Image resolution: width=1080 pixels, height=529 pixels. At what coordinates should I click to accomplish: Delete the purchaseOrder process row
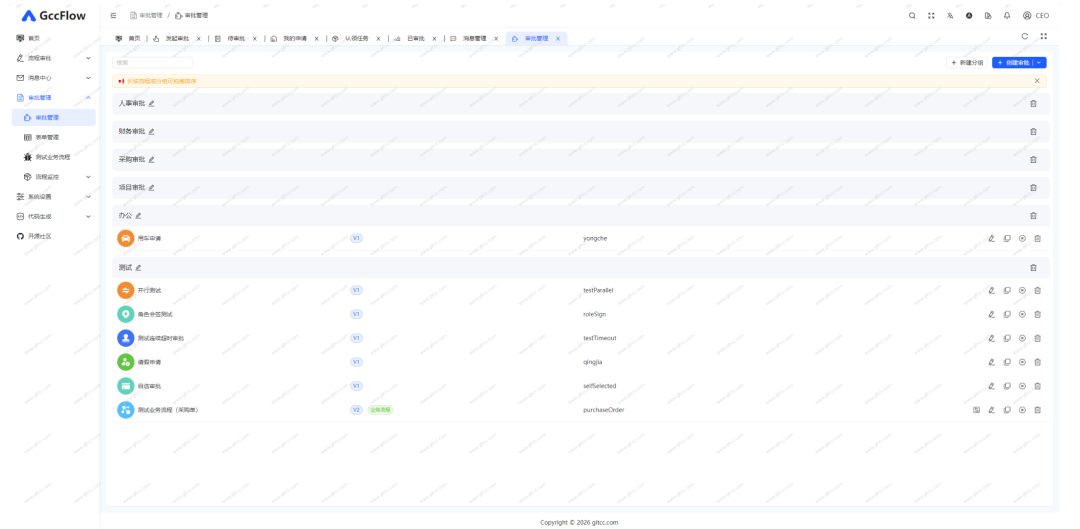coord(1037,410)
